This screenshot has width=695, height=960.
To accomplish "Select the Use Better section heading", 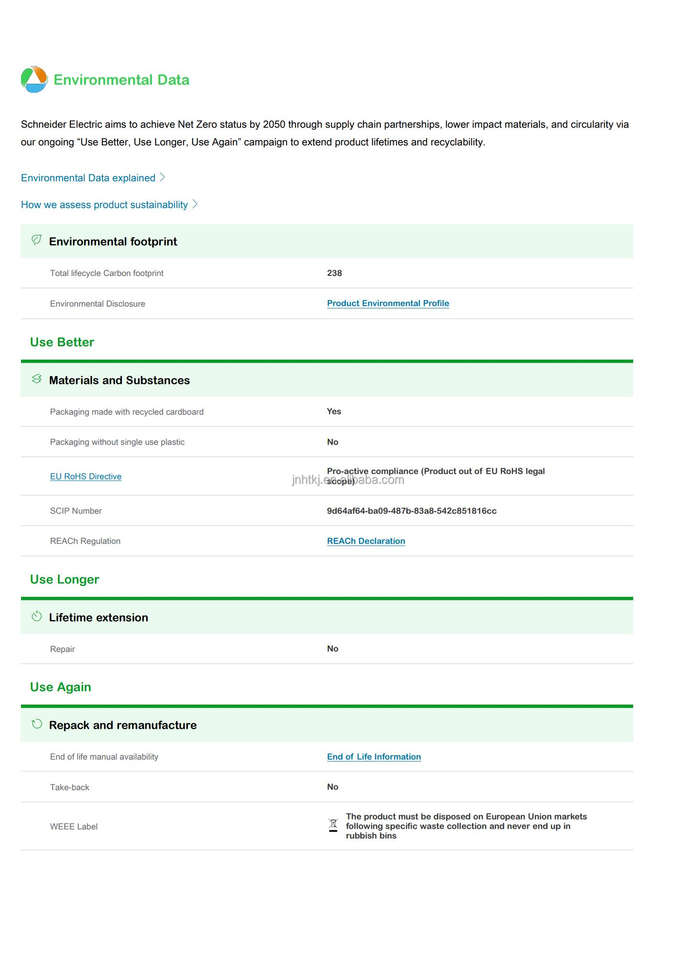I will pos(62,342).
